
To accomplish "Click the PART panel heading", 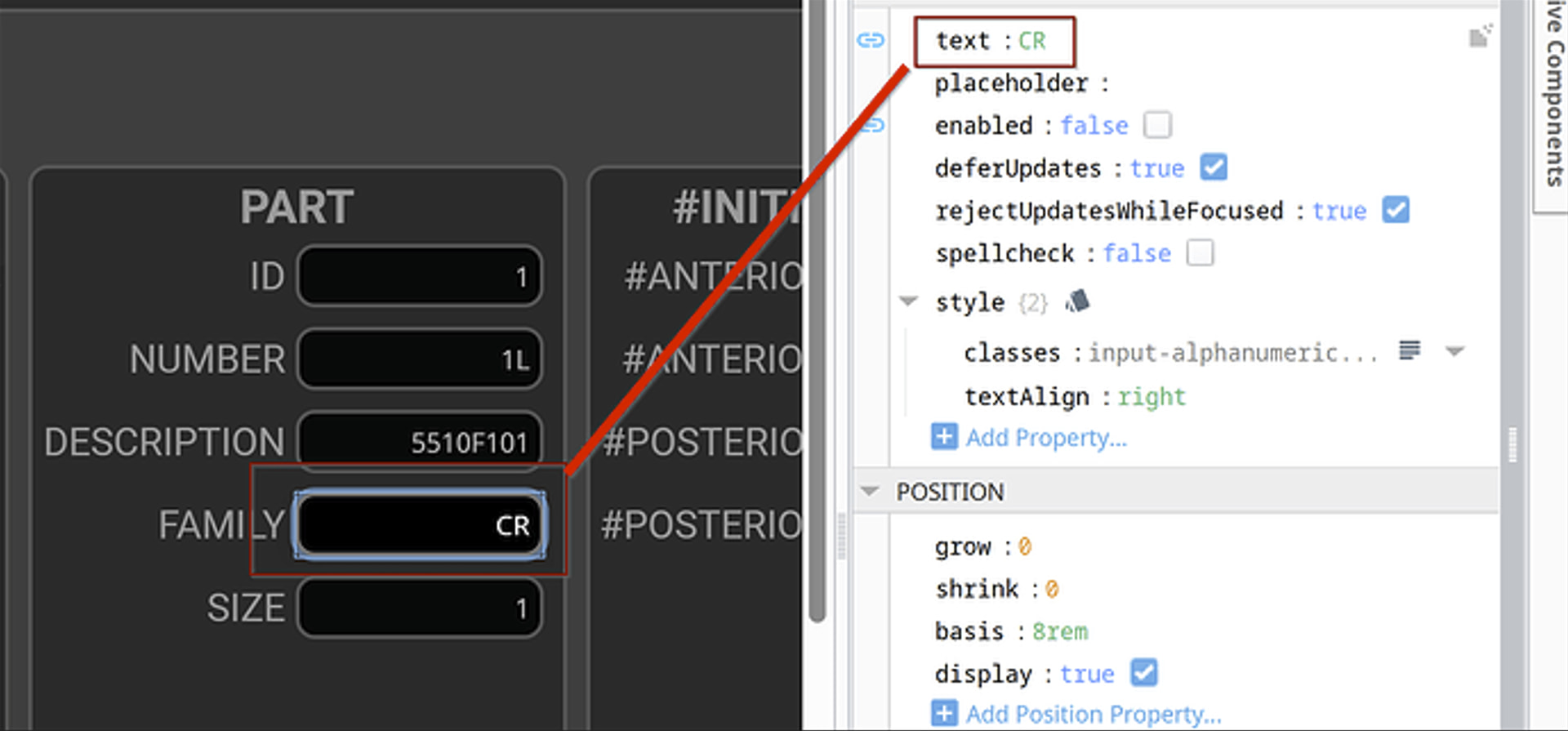I will (296, 207).
